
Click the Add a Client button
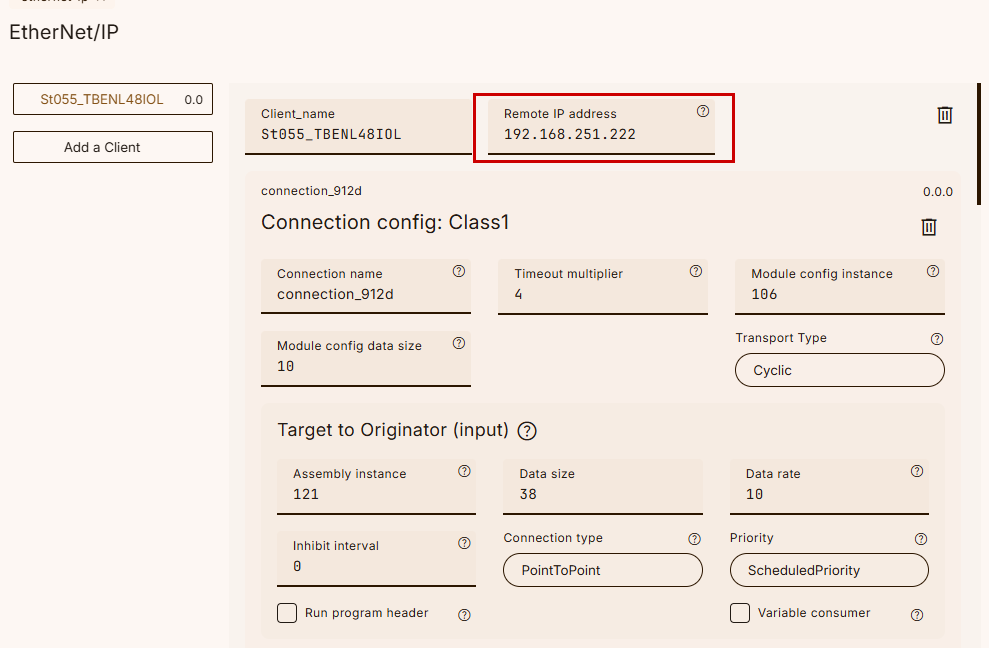coord(112,147)
